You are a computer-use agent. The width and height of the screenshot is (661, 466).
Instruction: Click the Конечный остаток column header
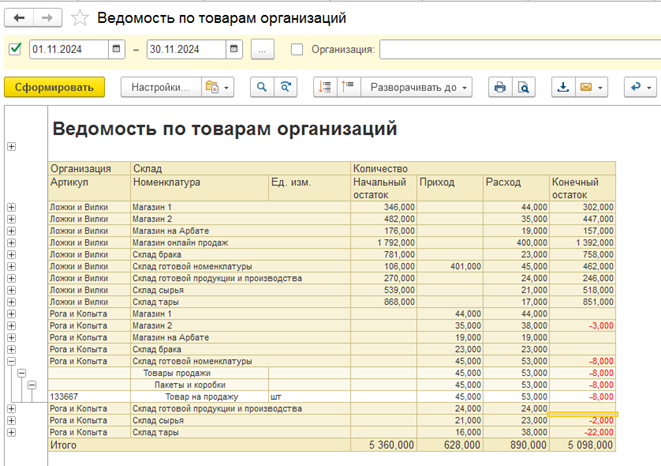(583, 188)
